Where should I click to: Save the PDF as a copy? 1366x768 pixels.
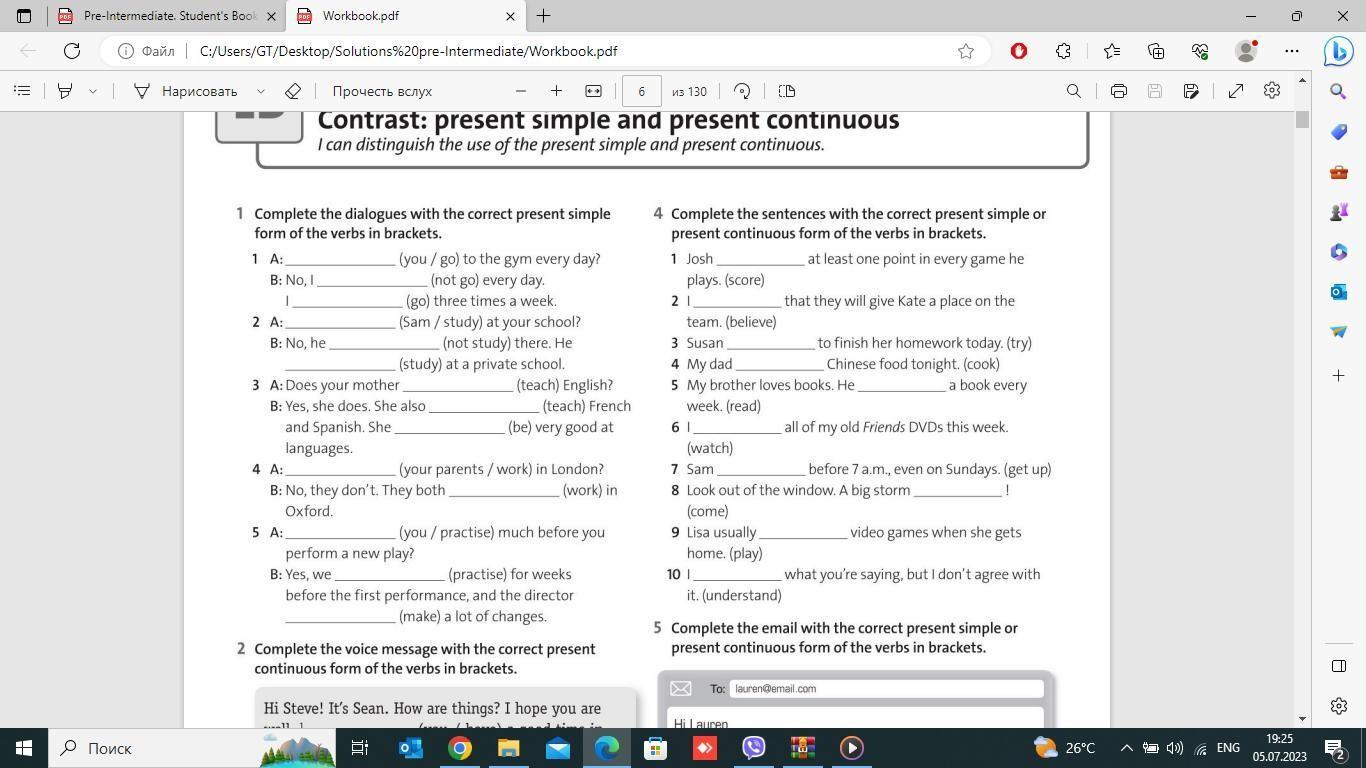(1191, 91)
